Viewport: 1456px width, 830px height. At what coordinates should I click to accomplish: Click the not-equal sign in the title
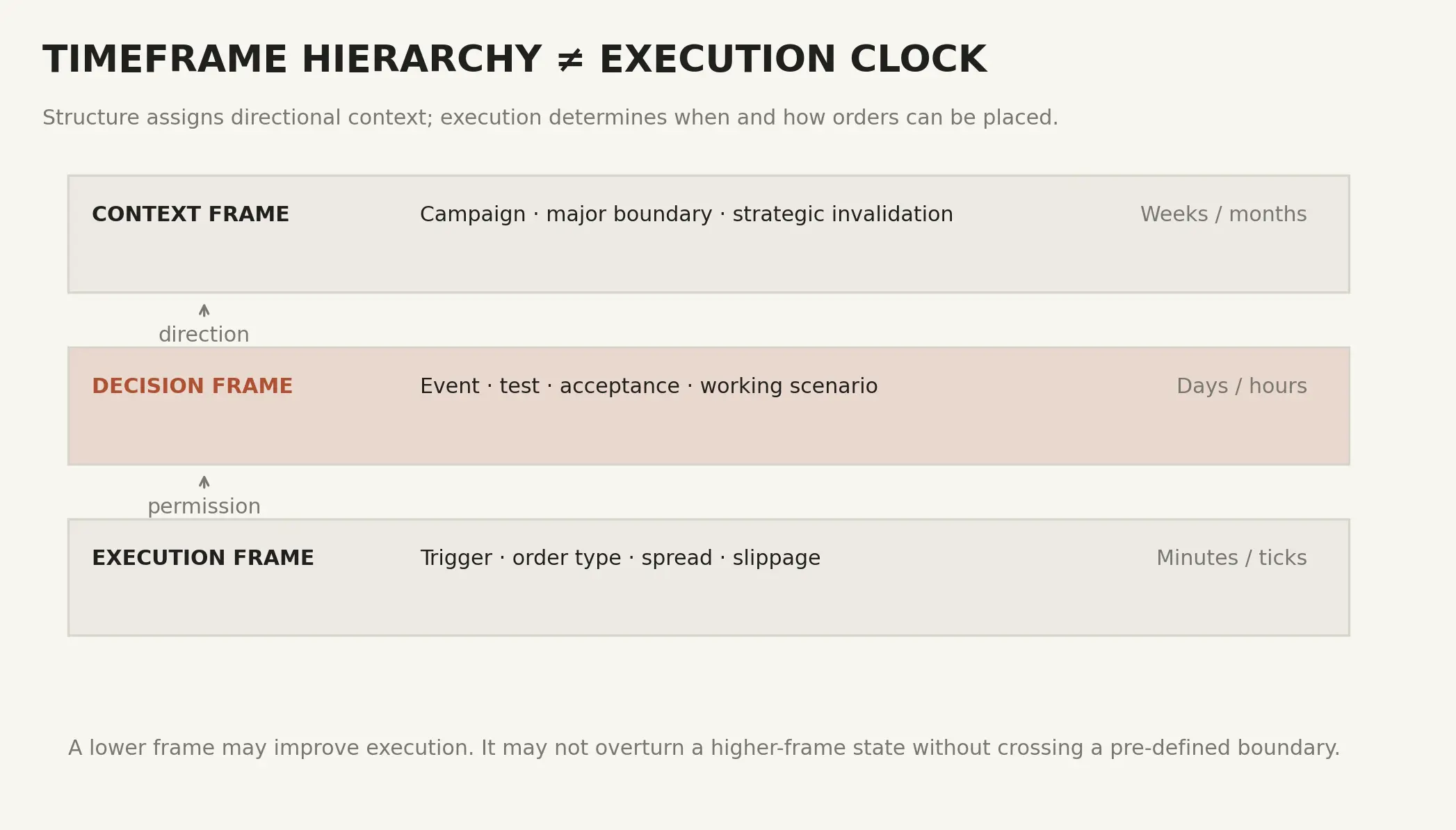click(570, 61)
